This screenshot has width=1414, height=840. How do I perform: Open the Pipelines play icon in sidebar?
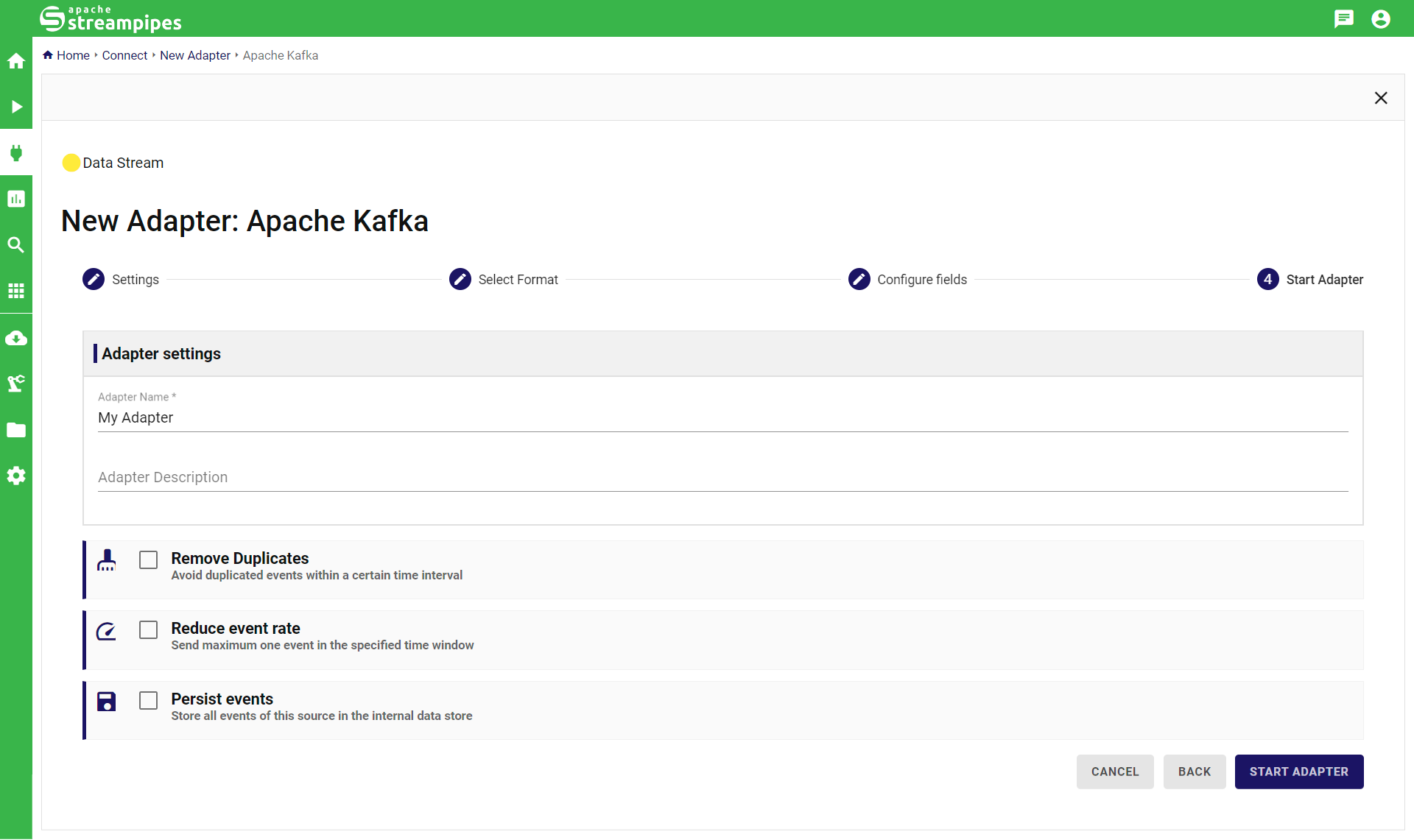(16, 107)
